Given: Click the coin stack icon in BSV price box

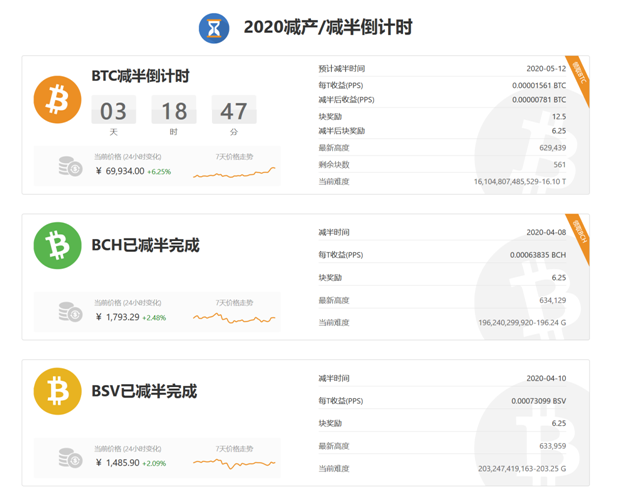Looking at the screenshot, I should coord(70,458).
